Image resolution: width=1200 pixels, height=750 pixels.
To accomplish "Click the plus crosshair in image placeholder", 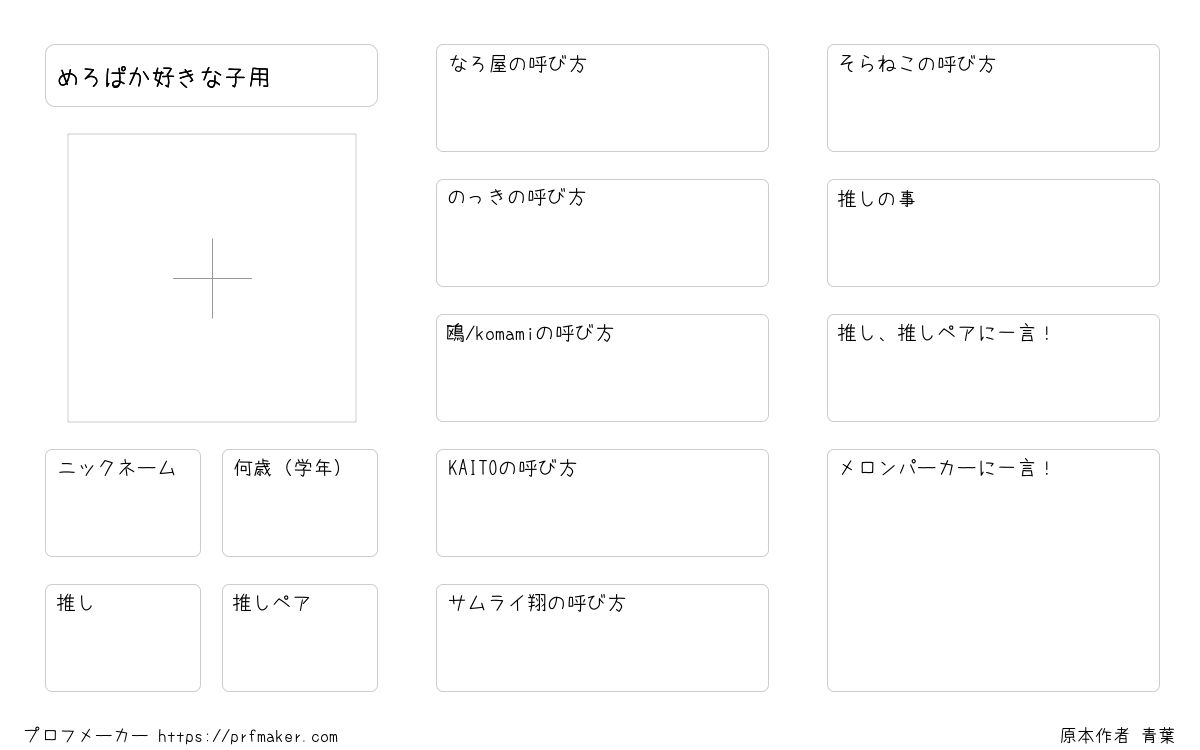I will 212,278.
